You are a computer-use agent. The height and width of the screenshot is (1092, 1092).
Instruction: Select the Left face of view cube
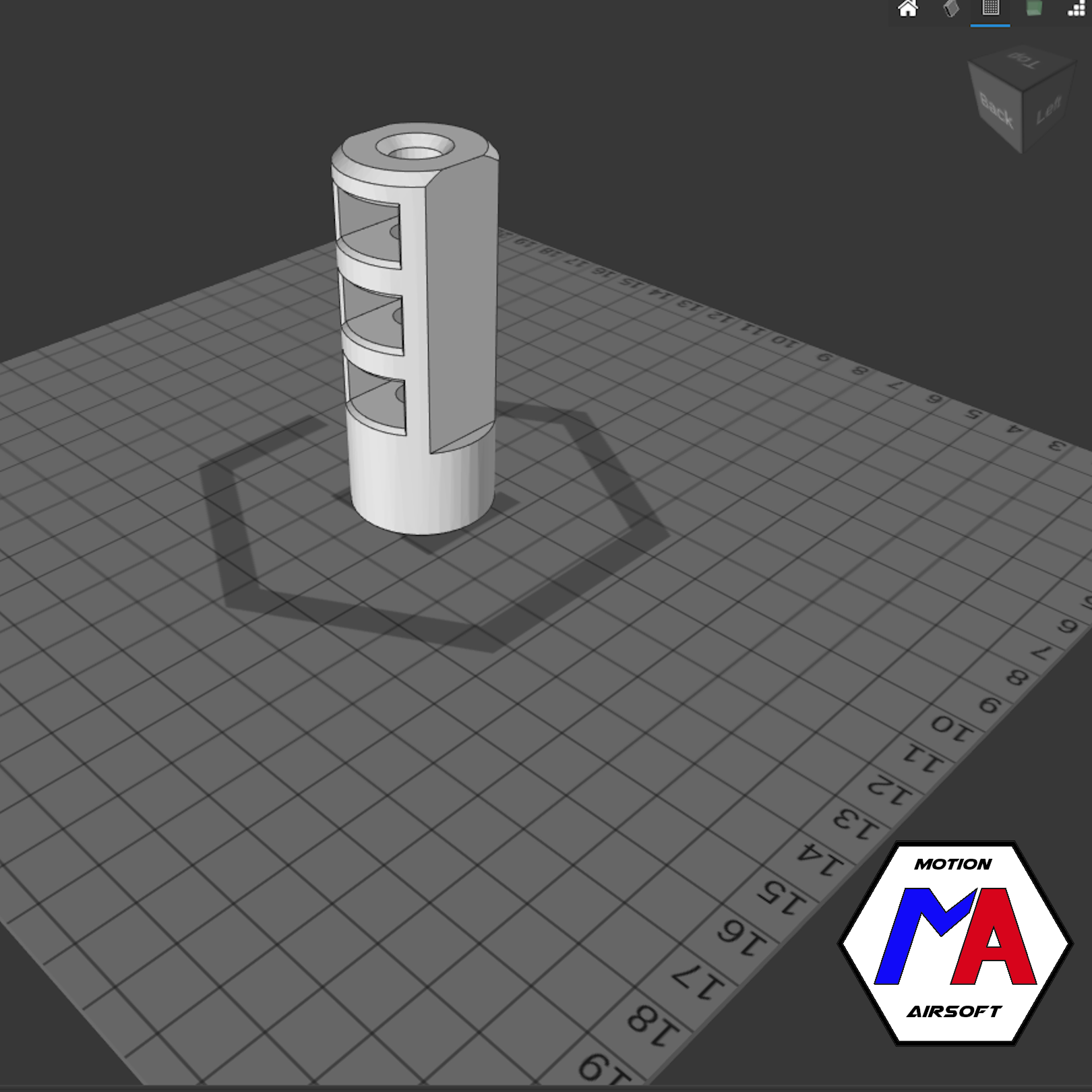(x=1049, y=108)
